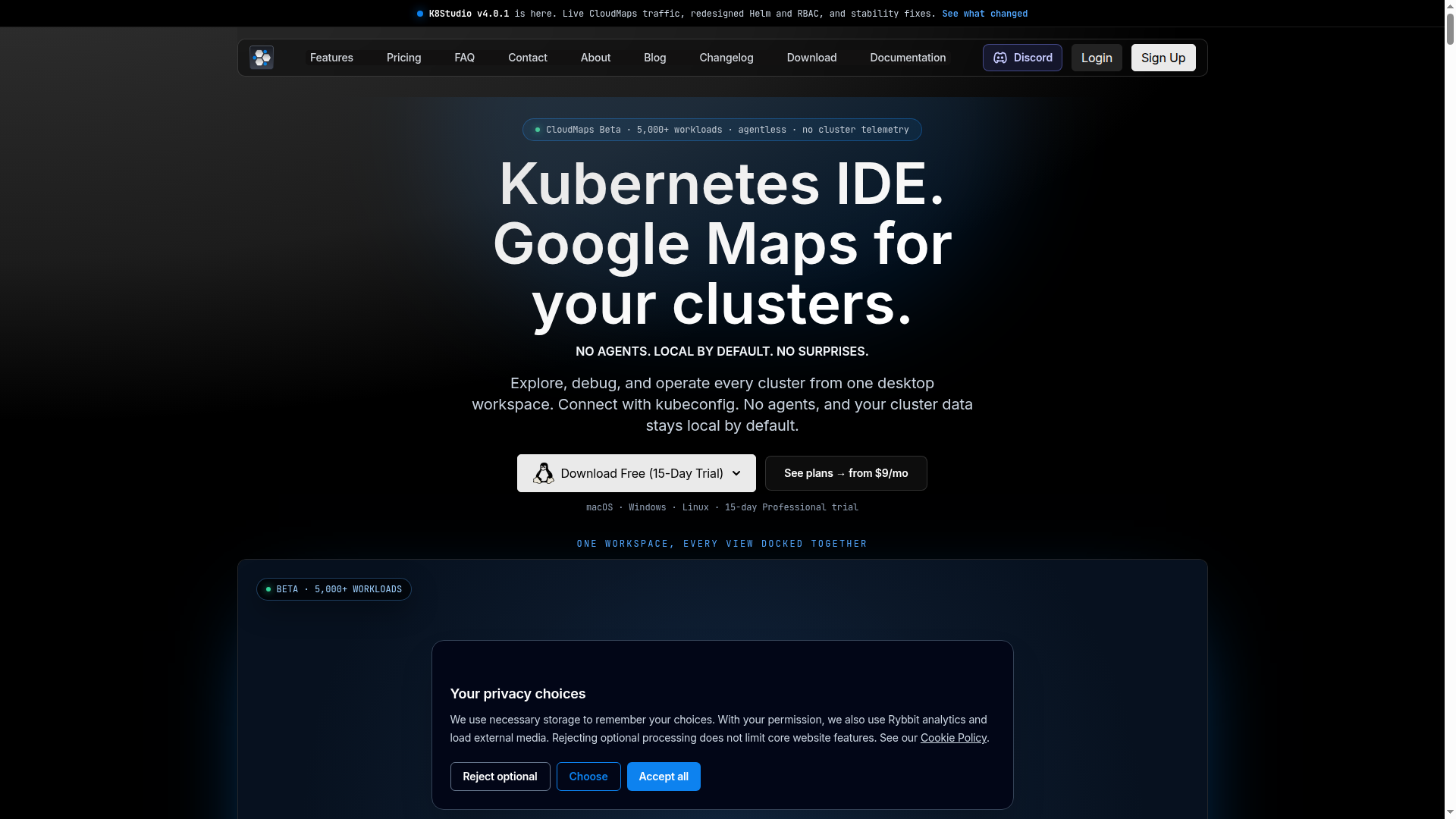Visit the Blog section

point(655,58)
